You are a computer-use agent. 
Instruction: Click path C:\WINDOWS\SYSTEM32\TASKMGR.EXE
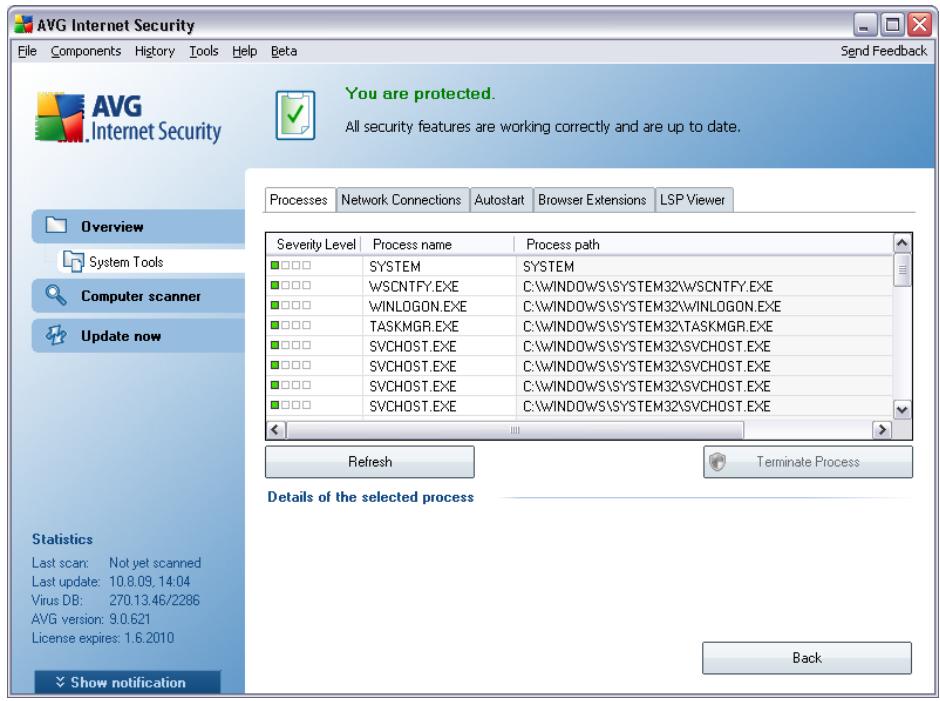(x=647, y=326)
